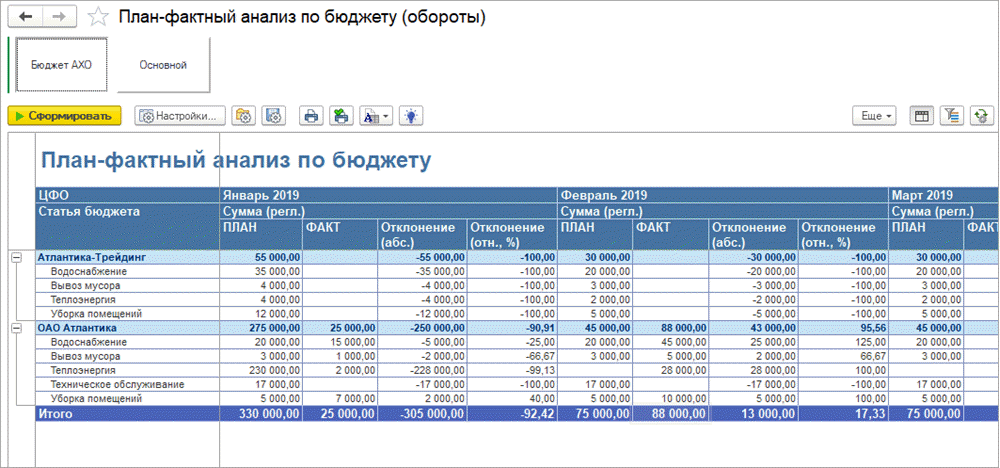Image resolution: width=1000 pixels, height=468 pixels.
Task: Toggle the quick filter funnel panel
Action: point(951,116)
